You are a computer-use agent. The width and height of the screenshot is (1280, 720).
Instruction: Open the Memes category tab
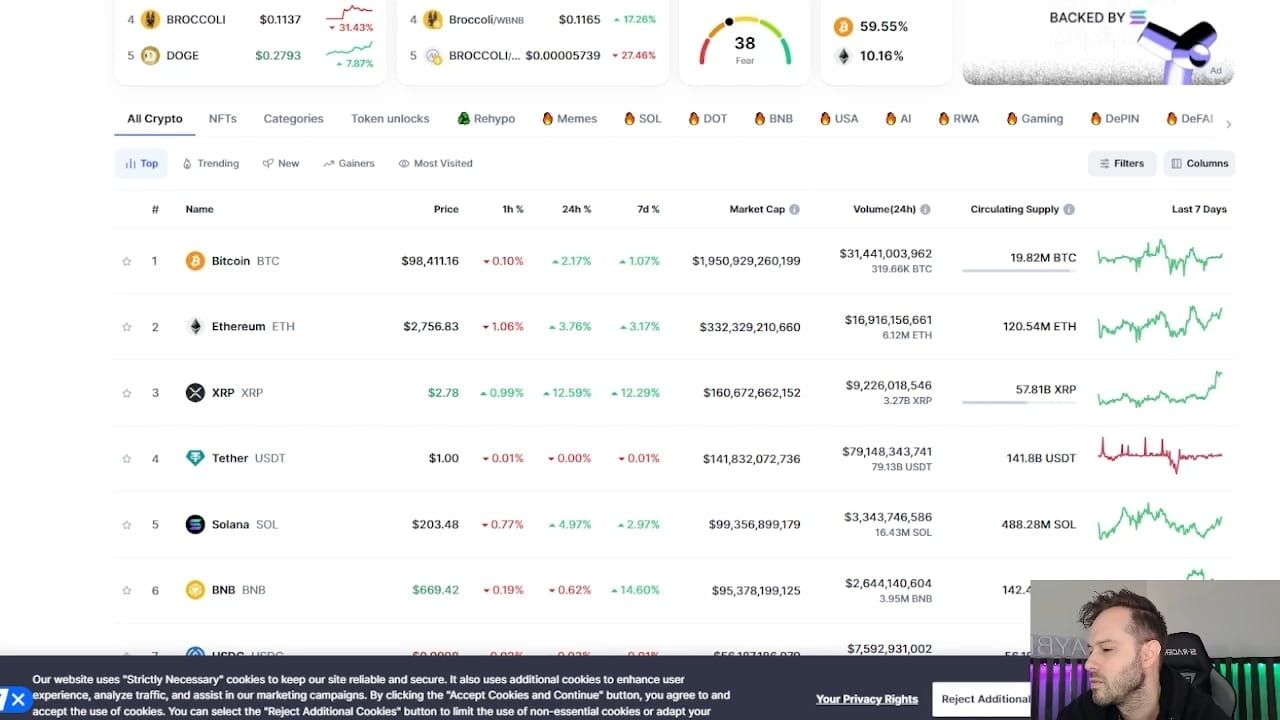(569, 118)
